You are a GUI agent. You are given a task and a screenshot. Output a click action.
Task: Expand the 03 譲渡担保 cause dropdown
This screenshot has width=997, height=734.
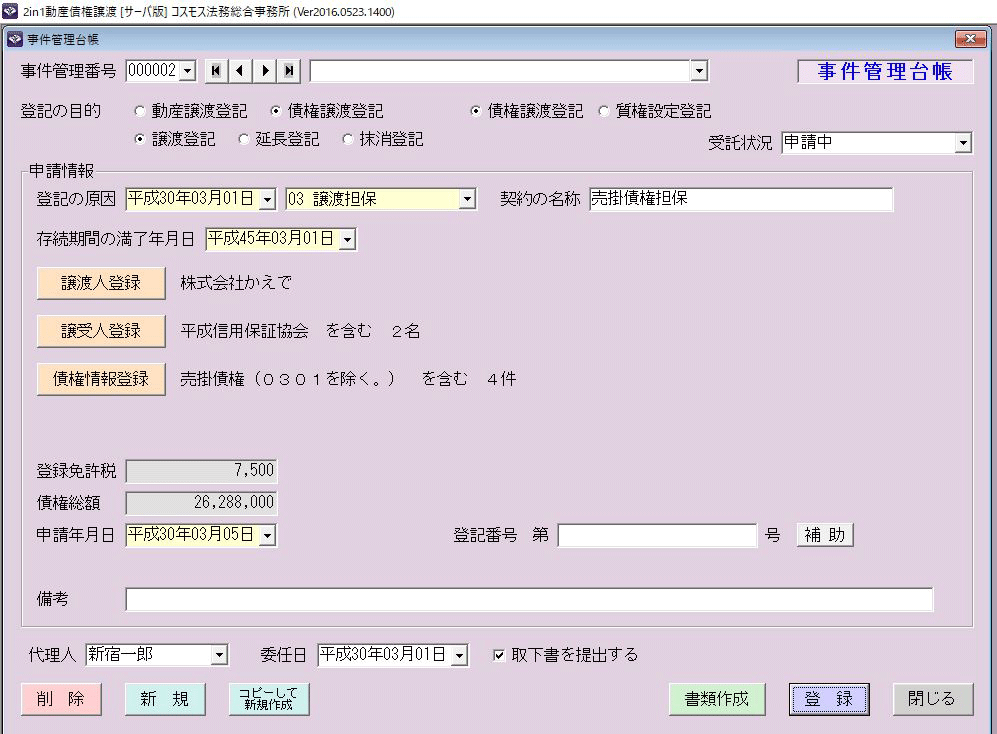pyautogui.click(x=466, y=199)
